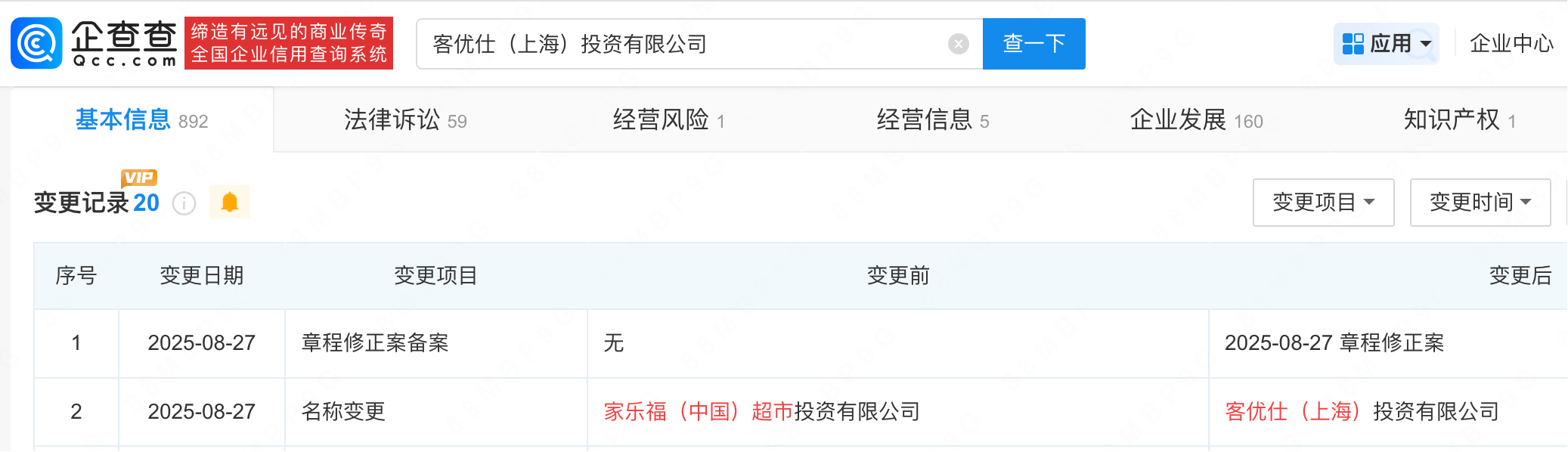
Task: Open 客优仕（上海）投资有限公司 link in table
Action: click(1362, 412)
